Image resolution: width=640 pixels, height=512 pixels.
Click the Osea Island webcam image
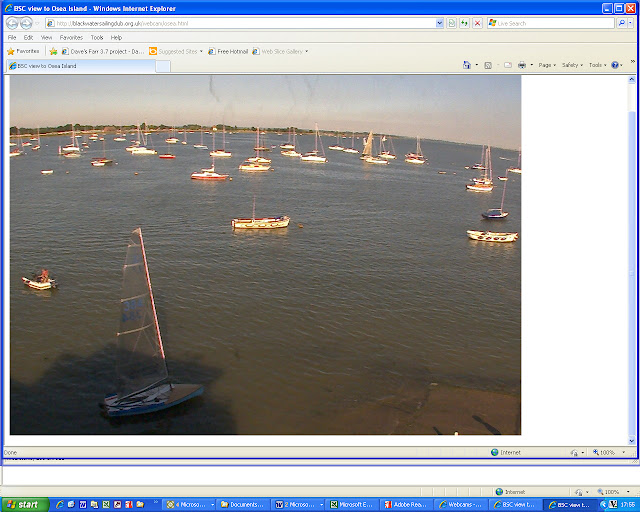[x=265, y=255]
